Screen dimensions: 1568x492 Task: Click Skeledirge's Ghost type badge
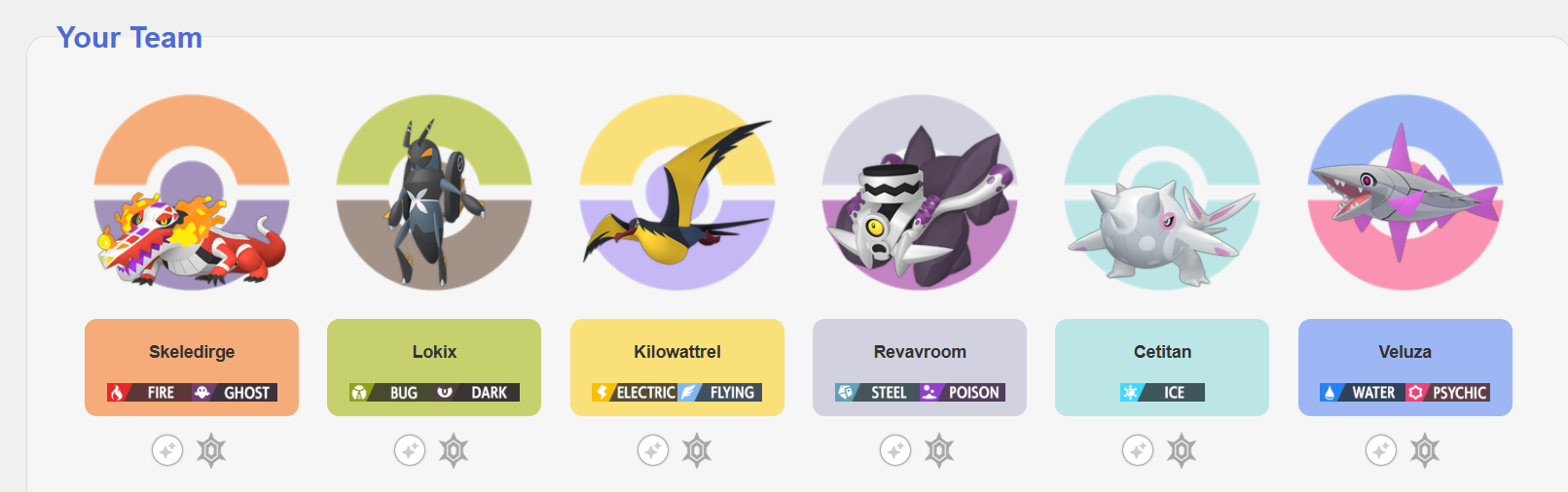(x=235, y=393)
